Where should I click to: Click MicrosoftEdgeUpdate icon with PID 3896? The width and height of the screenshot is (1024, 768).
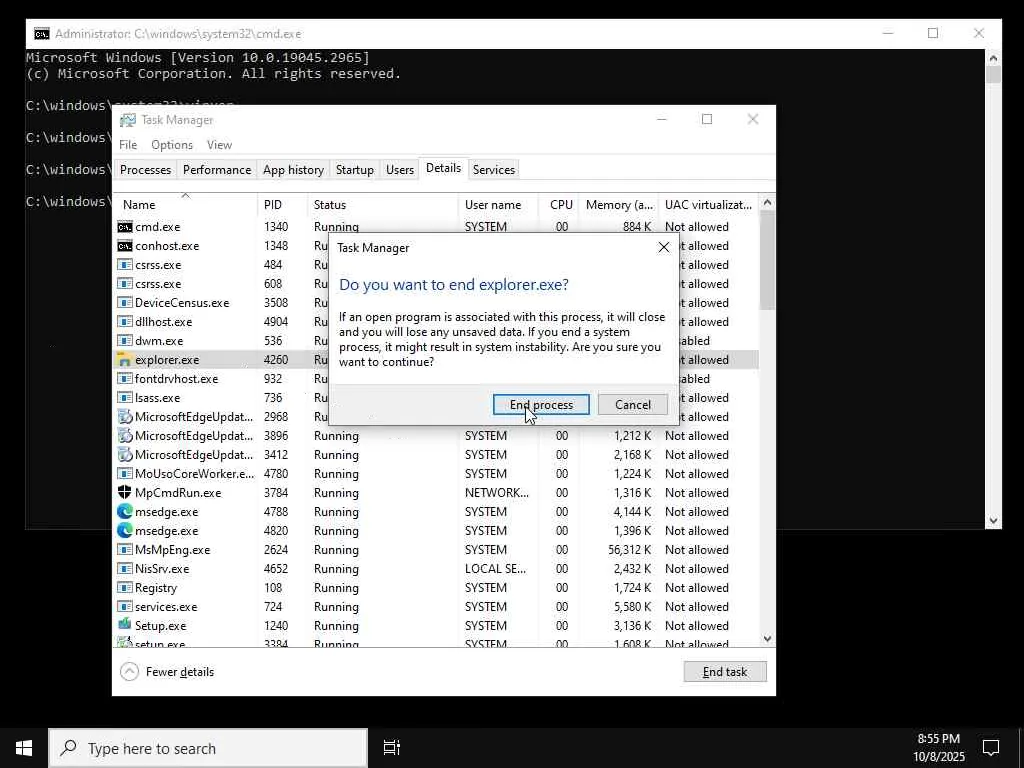(x=125, y=436)
